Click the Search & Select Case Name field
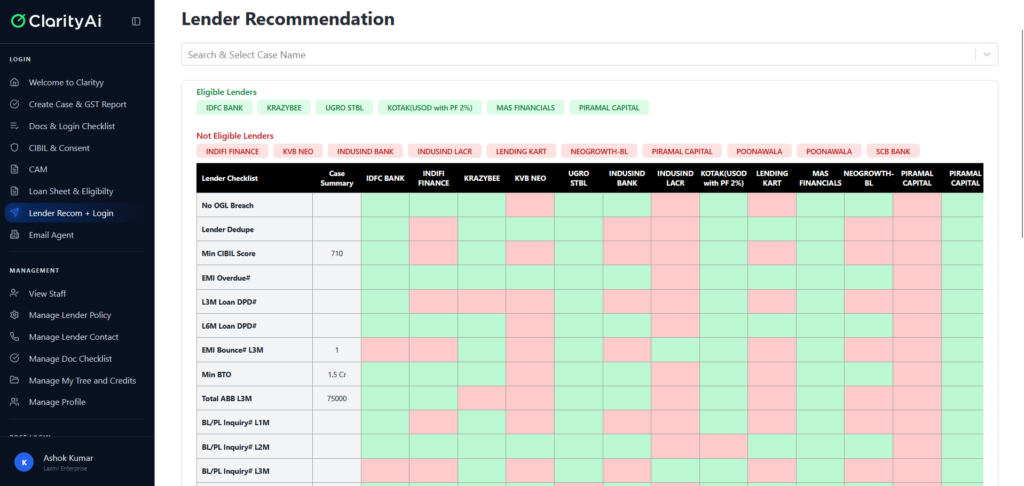This screenshot has width=1024, height=486. 577,55
